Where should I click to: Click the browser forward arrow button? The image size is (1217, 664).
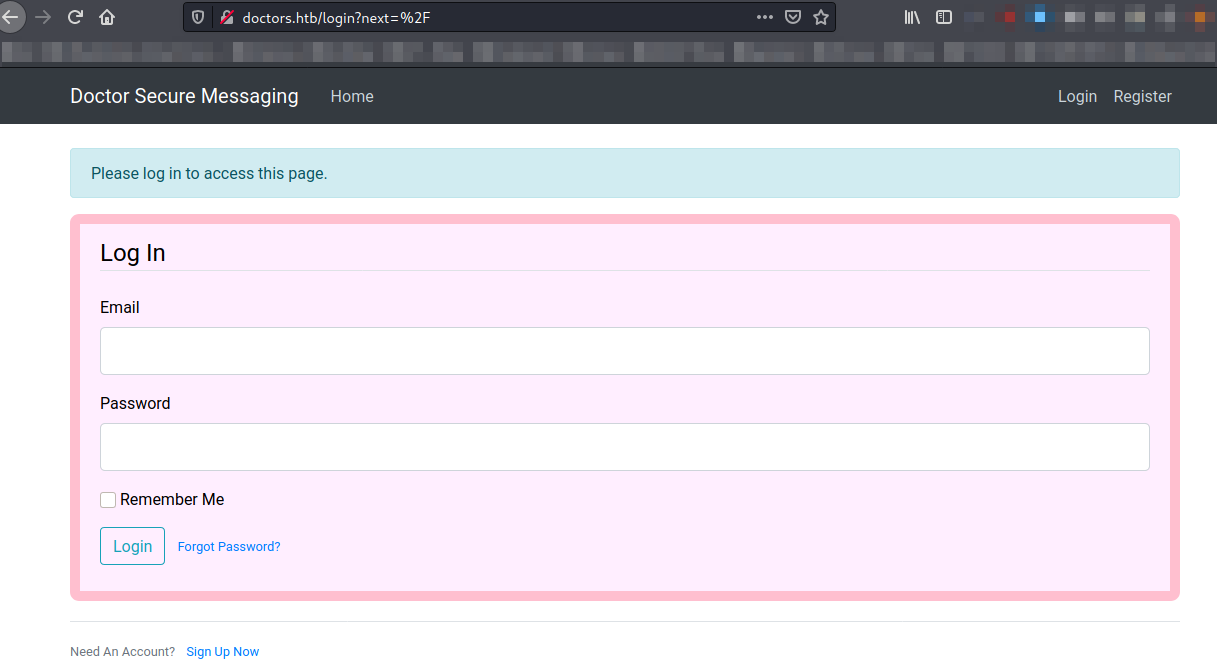42,17
